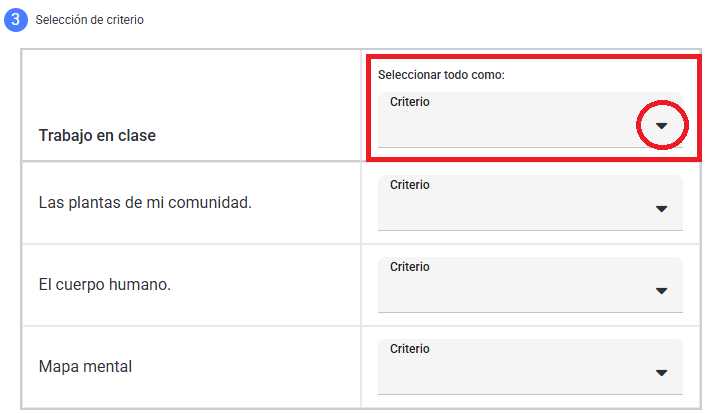Click 'Criterio' label in Mapa mental field
The height and width of the screenshot is (413, 711).
tap(409, 349)
